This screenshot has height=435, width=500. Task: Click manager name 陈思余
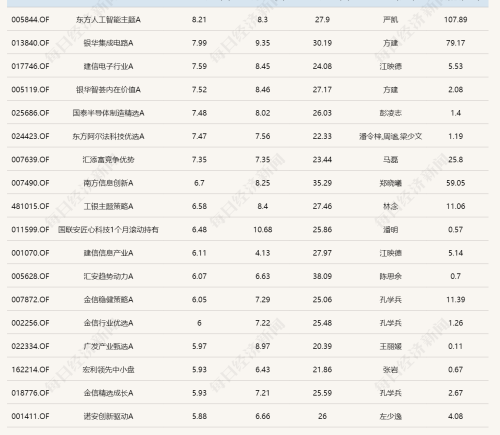click(390, 276)
